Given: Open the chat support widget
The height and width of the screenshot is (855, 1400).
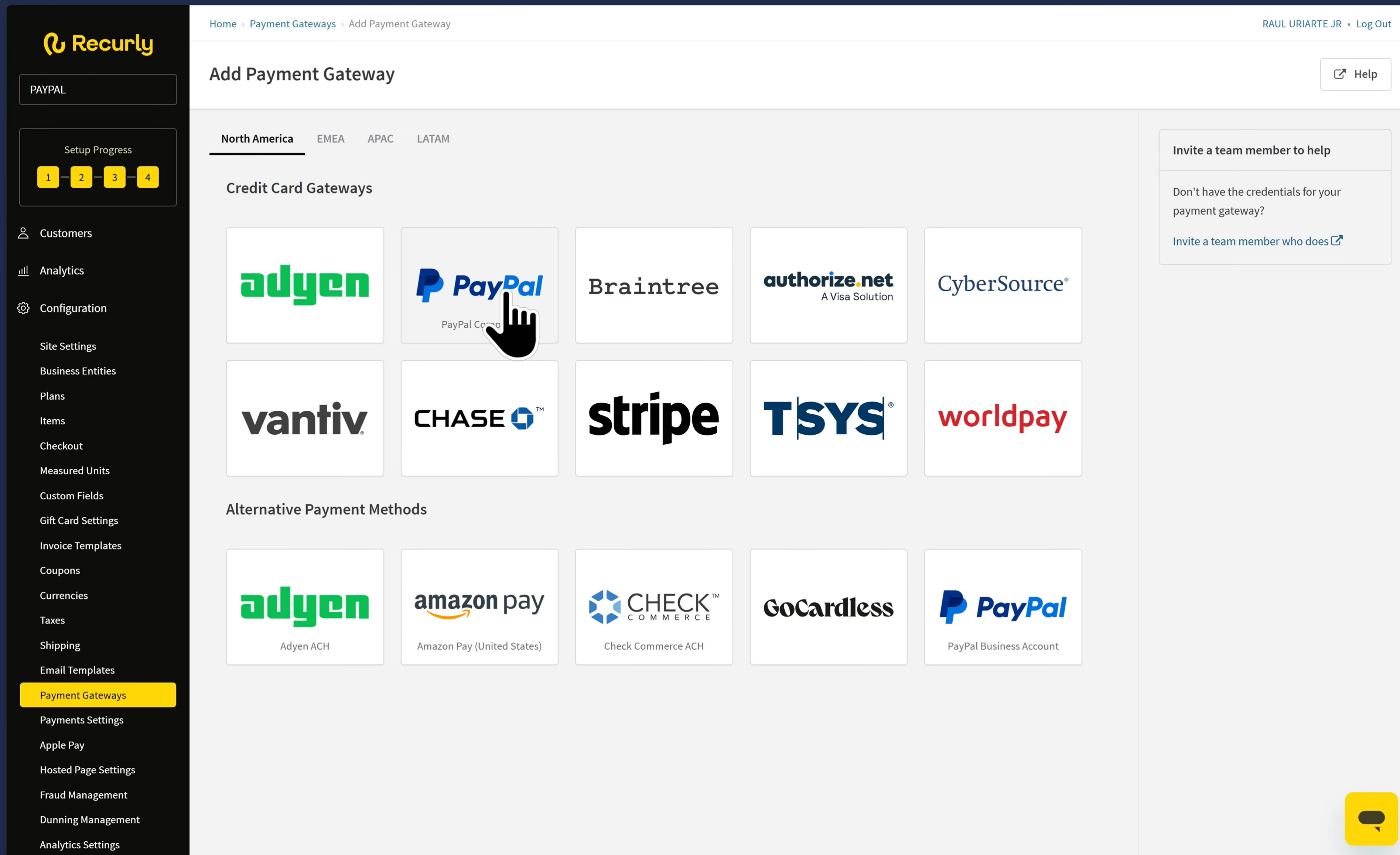Looking at the screenshot, I should [1370, 818].
